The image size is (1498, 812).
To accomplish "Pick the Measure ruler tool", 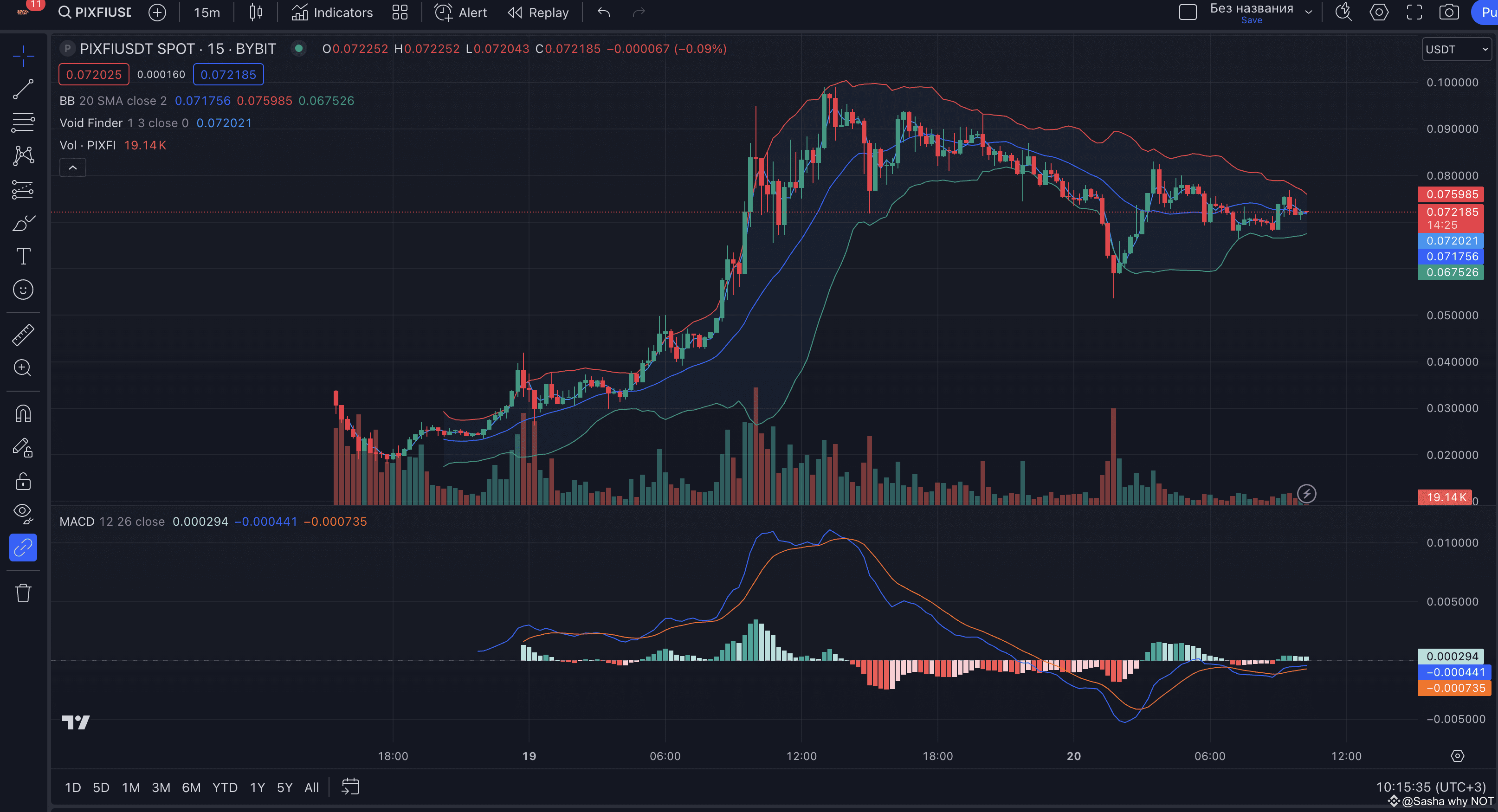I will click(x=23, y=335).
